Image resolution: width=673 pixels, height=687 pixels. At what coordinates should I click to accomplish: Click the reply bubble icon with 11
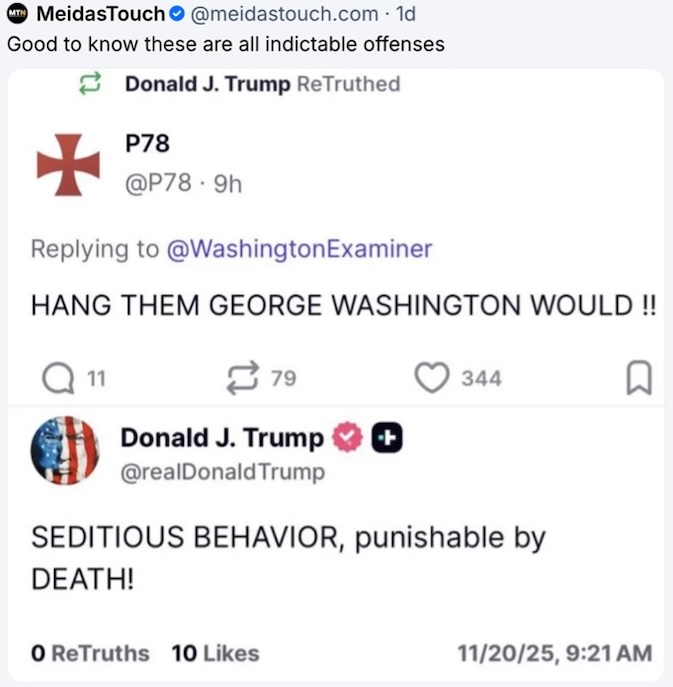58,378
